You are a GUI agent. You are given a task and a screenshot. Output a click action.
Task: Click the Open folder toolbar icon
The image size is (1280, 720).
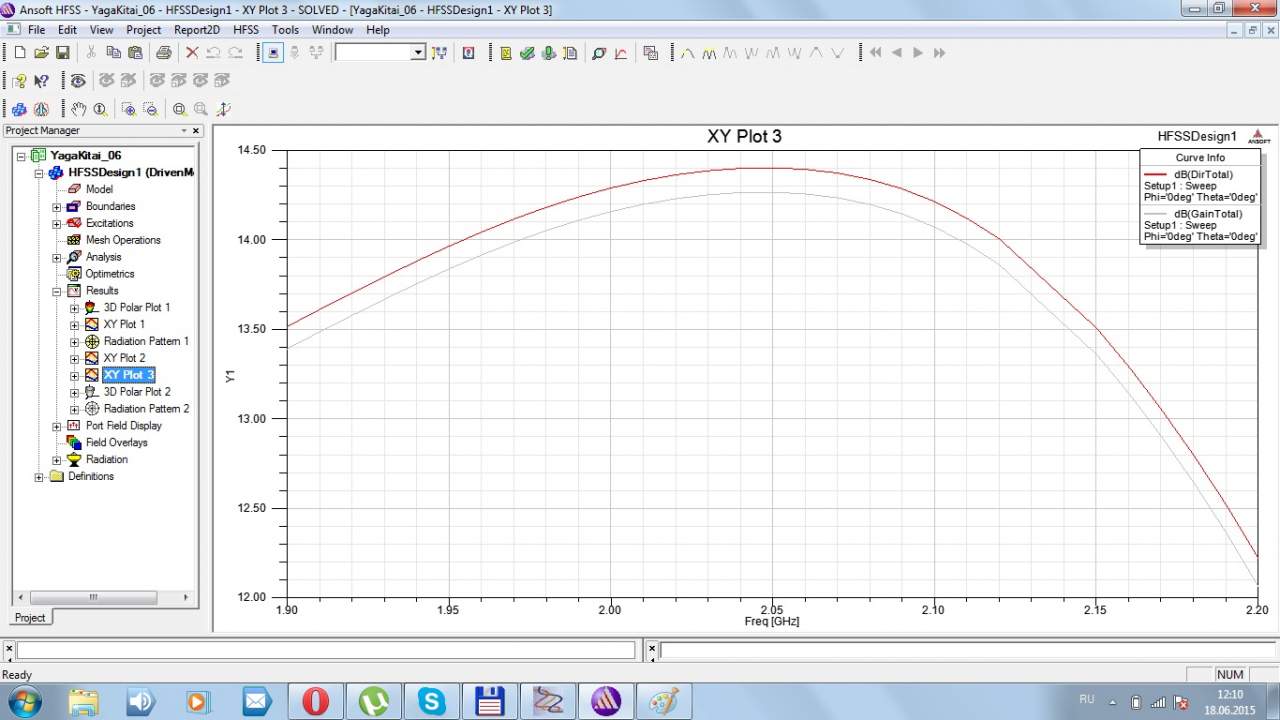(41, 53)
